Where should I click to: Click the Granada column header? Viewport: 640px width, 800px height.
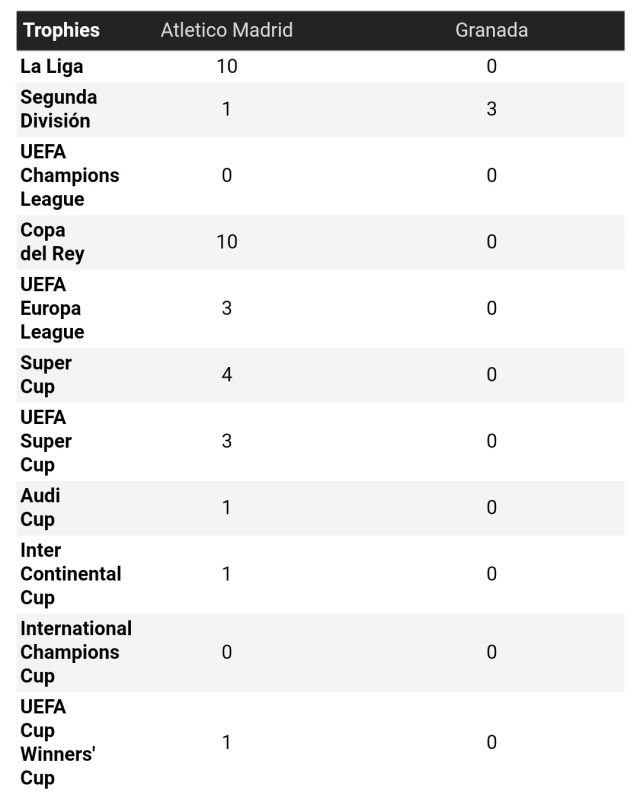pos(491,30)
